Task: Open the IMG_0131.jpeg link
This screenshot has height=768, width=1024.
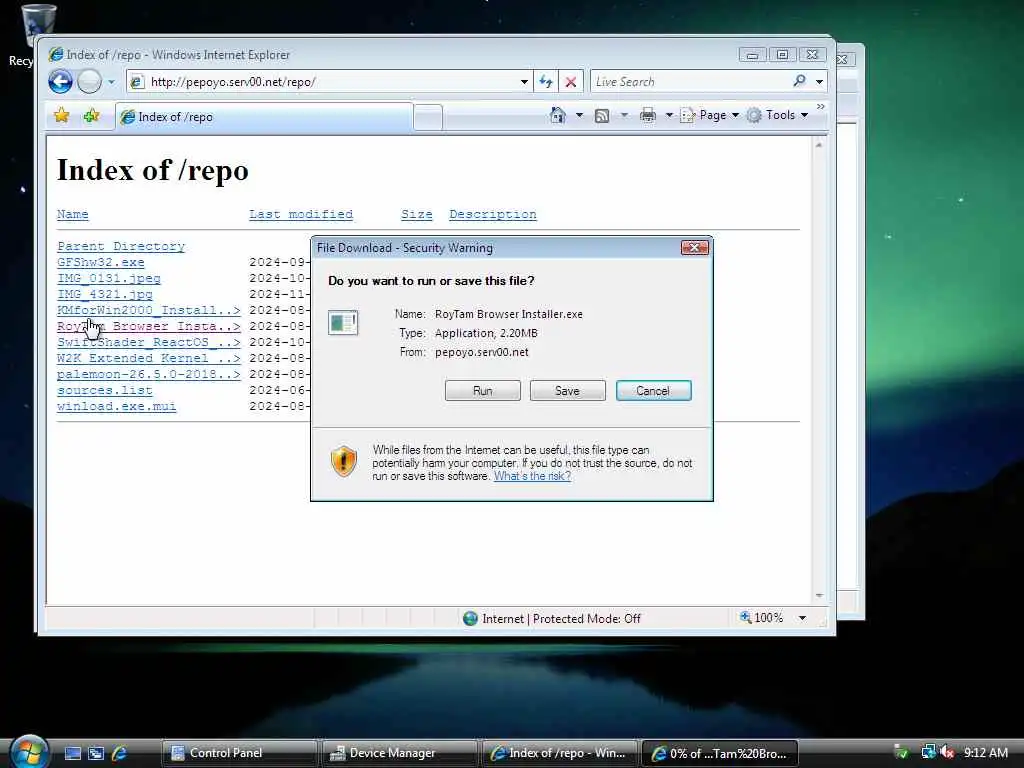Action: (108, 278)
